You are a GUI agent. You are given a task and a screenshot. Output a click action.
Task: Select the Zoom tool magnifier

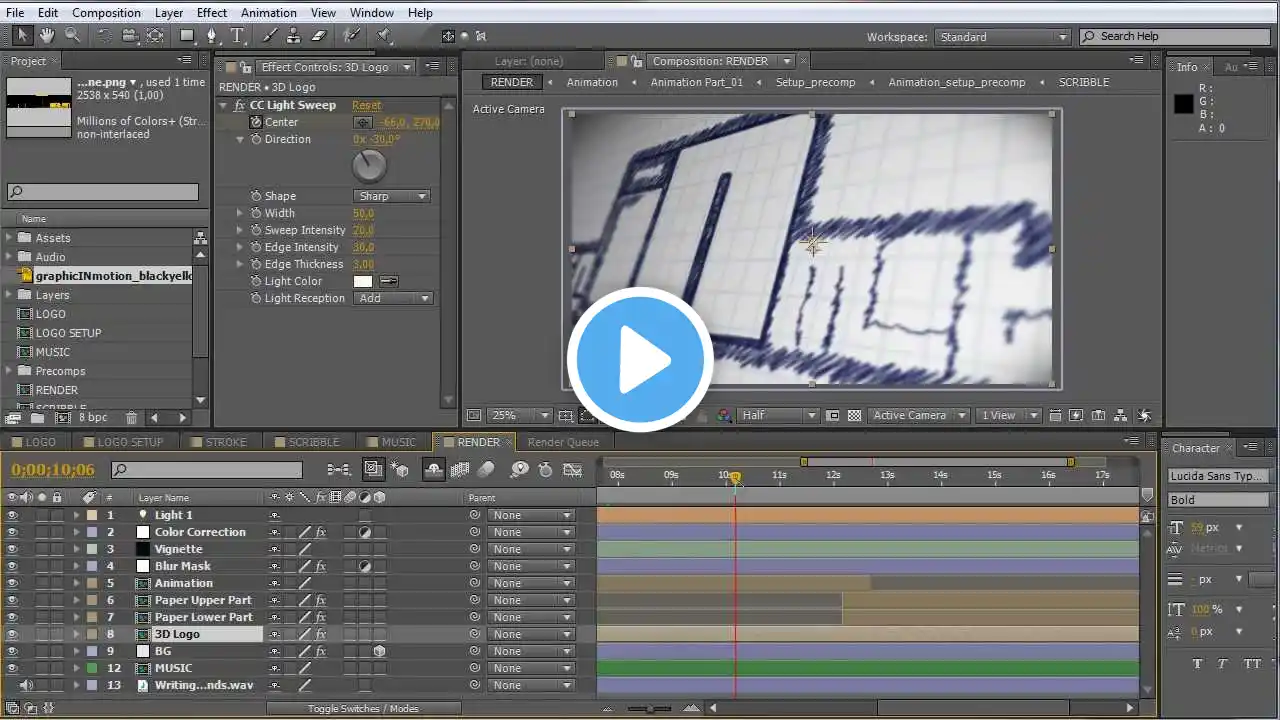[x=72, y=35]
